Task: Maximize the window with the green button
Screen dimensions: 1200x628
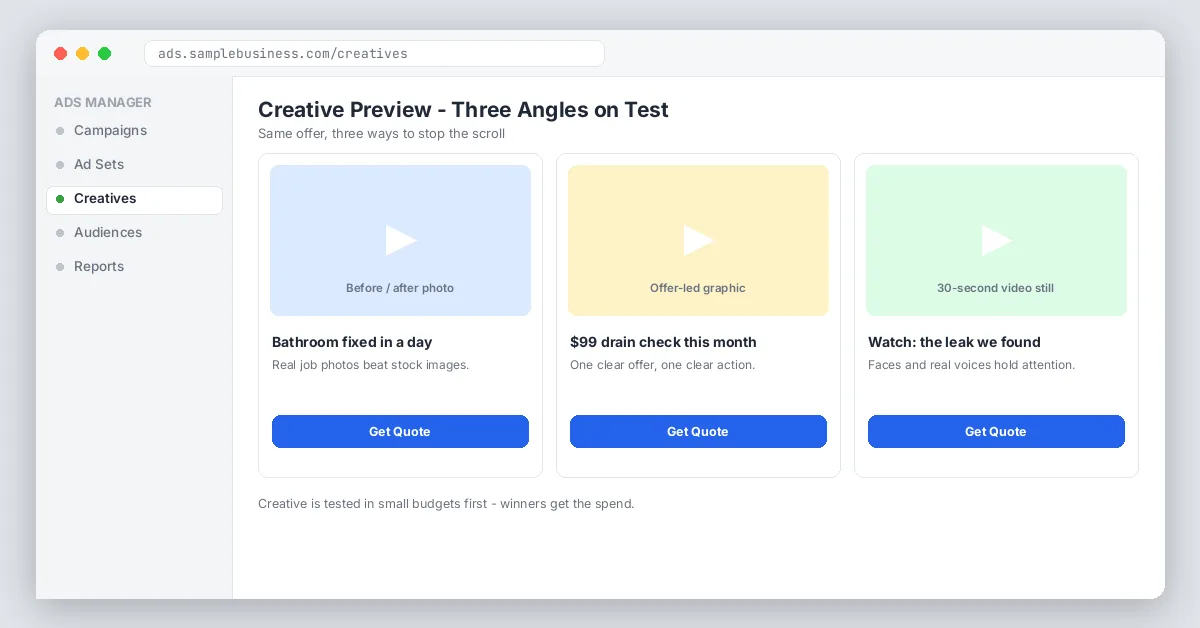Action: [x=105, y=54]
